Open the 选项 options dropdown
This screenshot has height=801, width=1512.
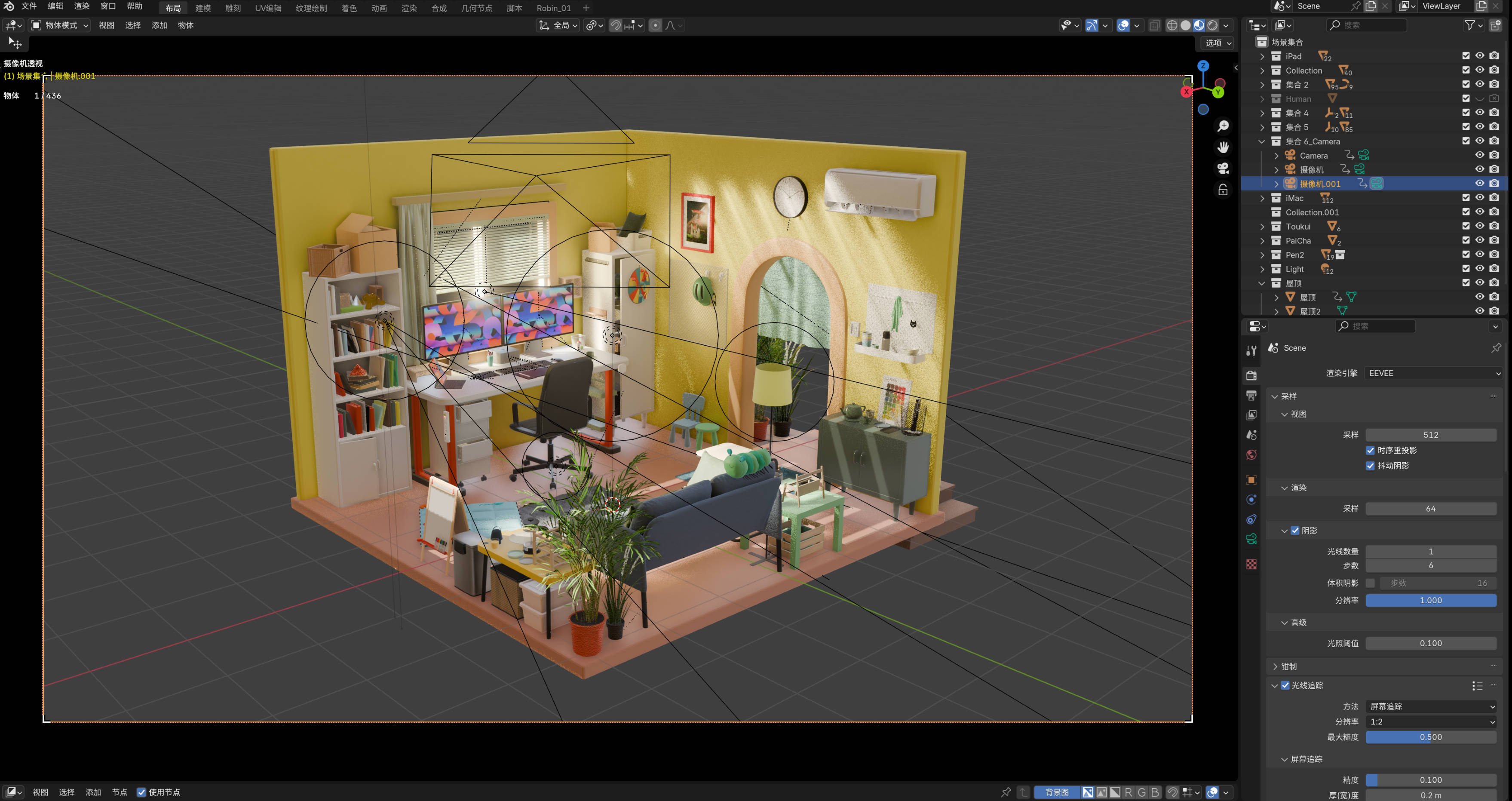(x=1218, y=43)
